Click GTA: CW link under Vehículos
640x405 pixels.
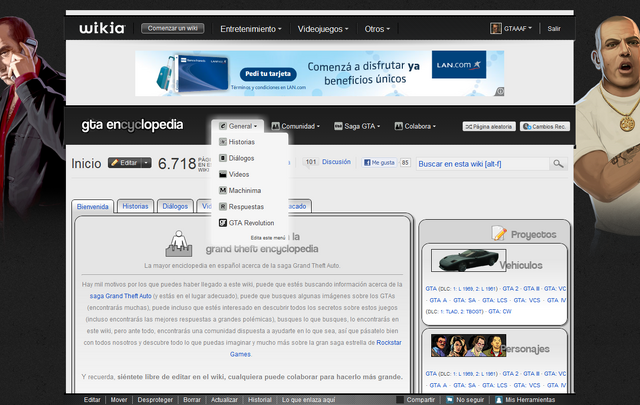[x=500, y=311]
